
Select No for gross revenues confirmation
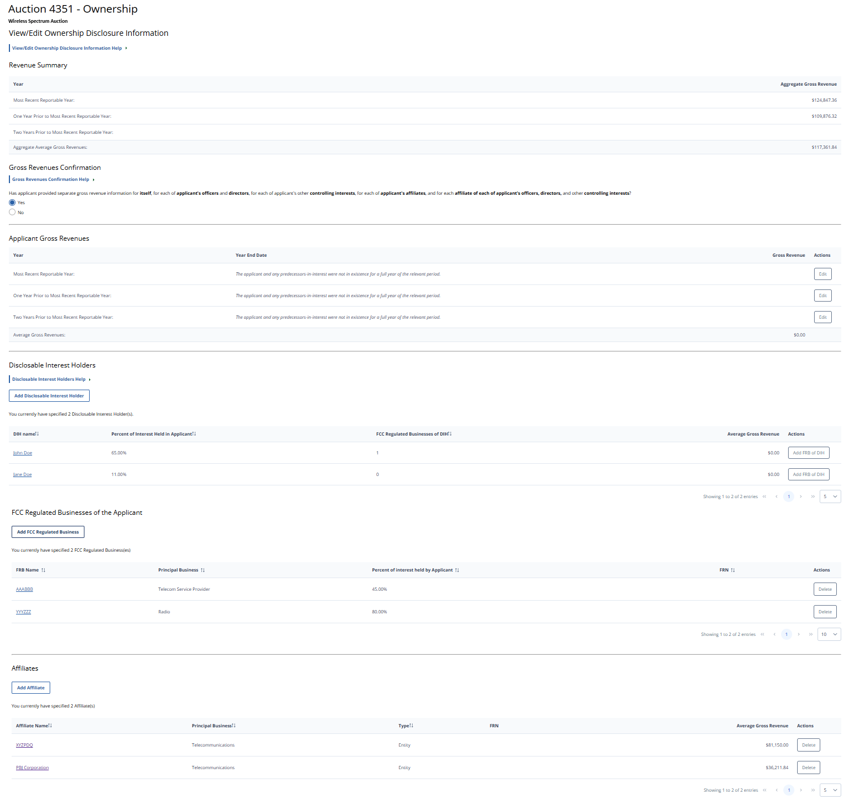pyautogui.click(x=13, y=212)
